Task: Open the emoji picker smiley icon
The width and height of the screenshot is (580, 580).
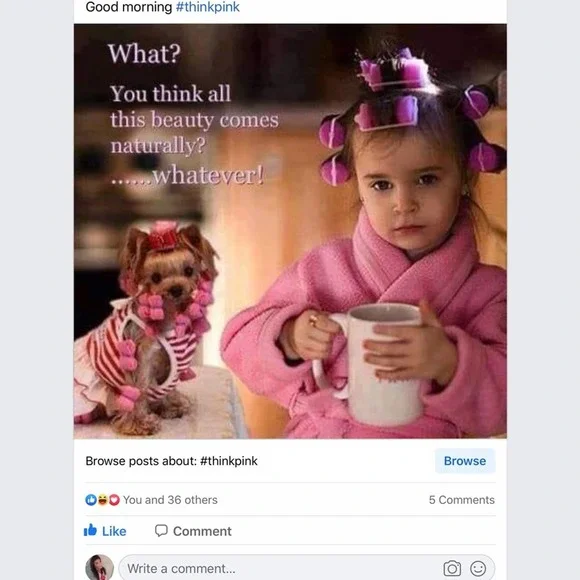Action: pyautogui.click(x=478, y=569)
